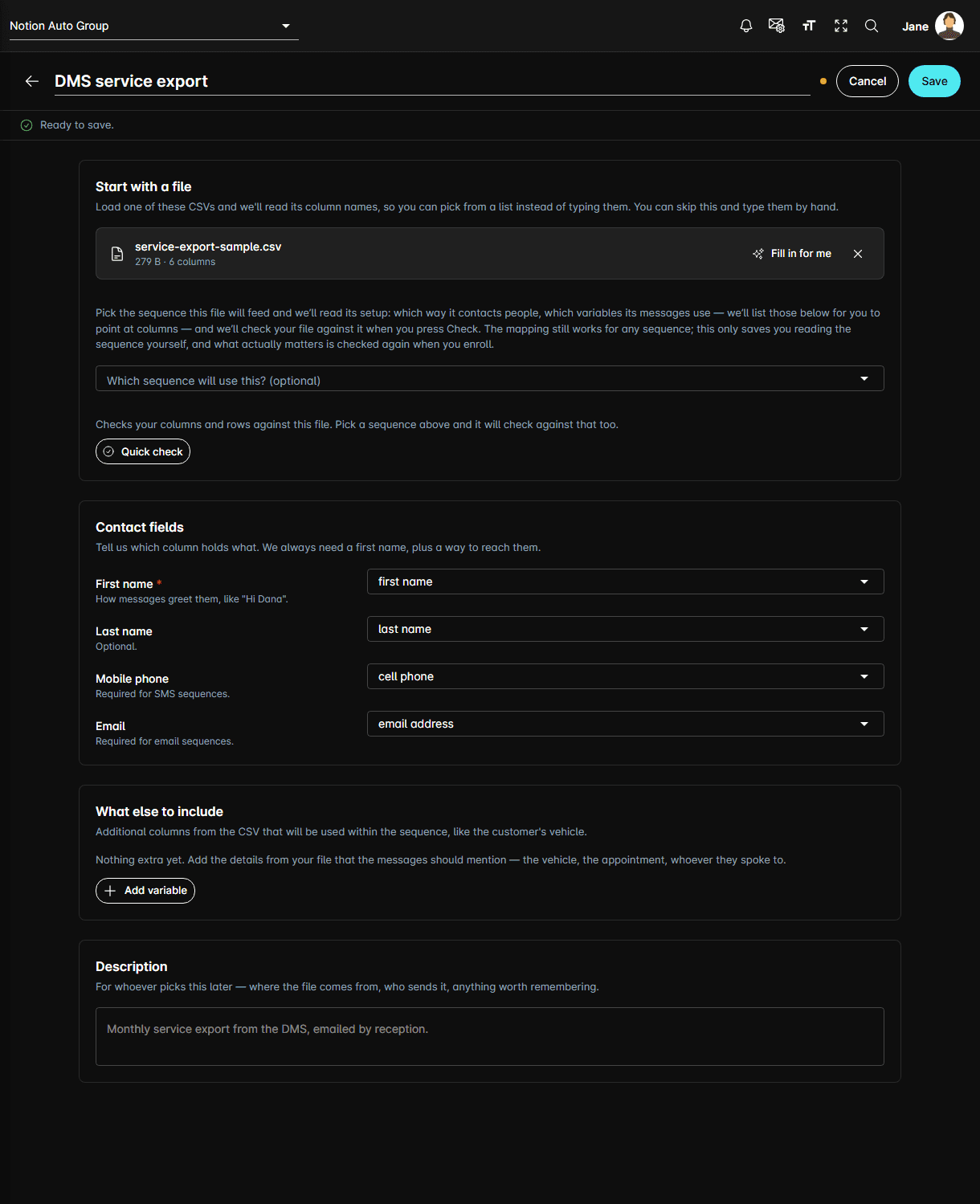Open the Last name column dropdown
The height and width of the screenshot is (1204, 980).
click(626, 629)
